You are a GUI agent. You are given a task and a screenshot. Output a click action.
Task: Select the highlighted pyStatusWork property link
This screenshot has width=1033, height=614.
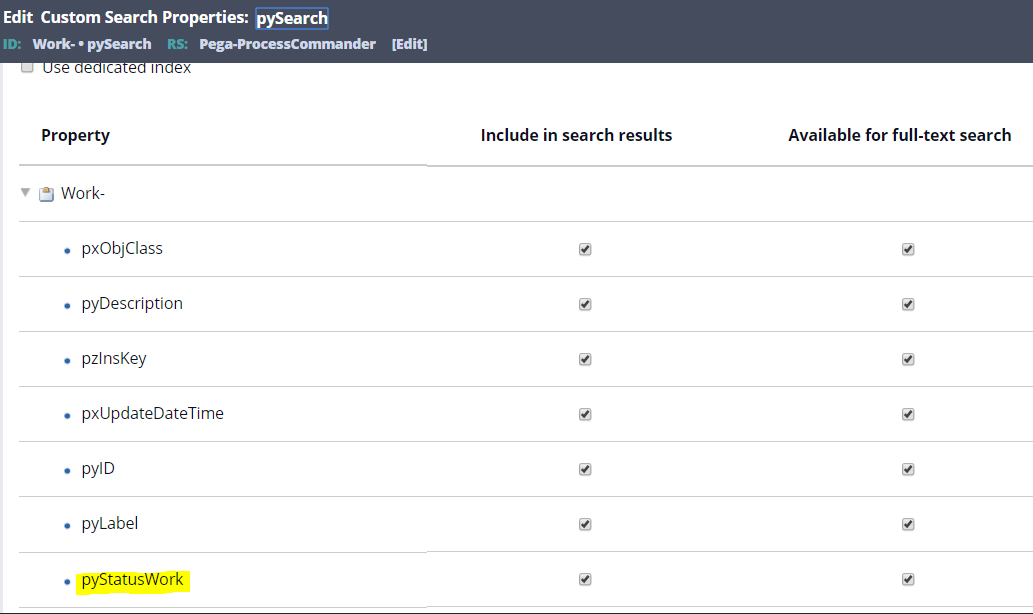[131, 578]
